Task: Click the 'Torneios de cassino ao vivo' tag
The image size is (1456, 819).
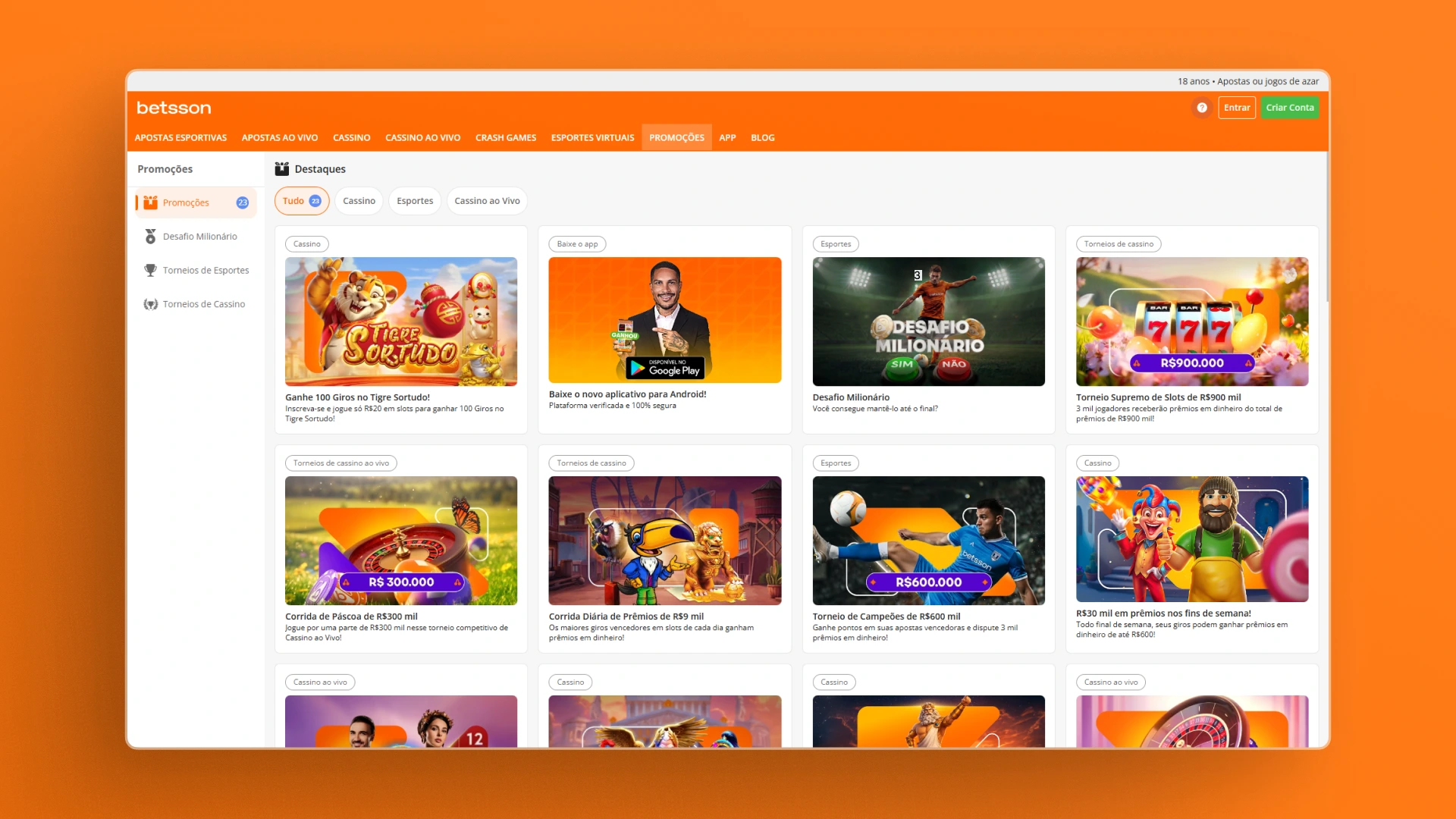Action: pos(341,463)
